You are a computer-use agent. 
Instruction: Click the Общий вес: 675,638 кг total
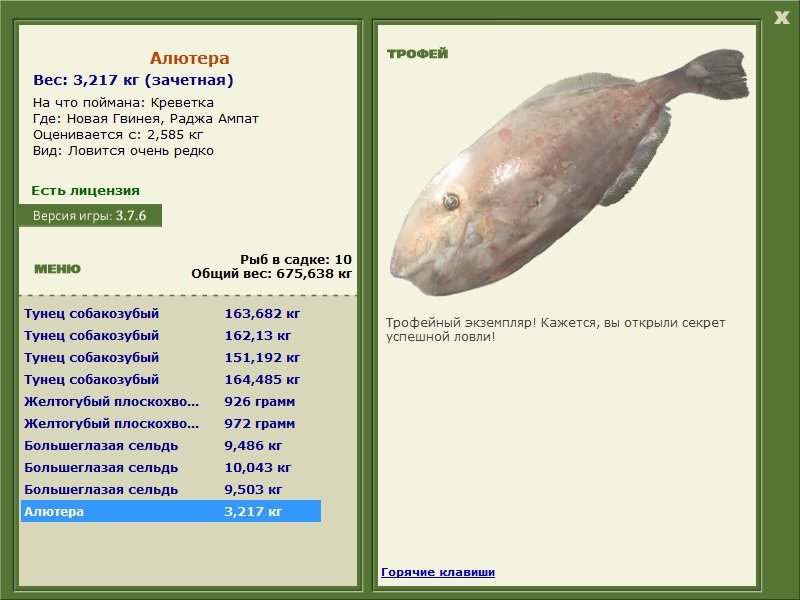(271, 273)
